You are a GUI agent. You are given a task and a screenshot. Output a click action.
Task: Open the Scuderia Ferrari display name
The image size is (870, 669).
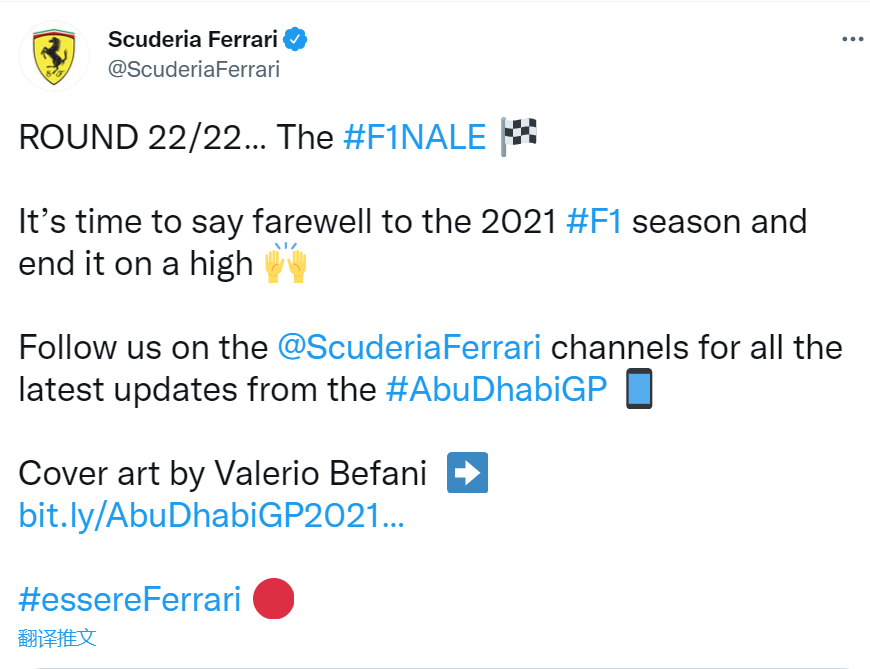coord(193,40)
